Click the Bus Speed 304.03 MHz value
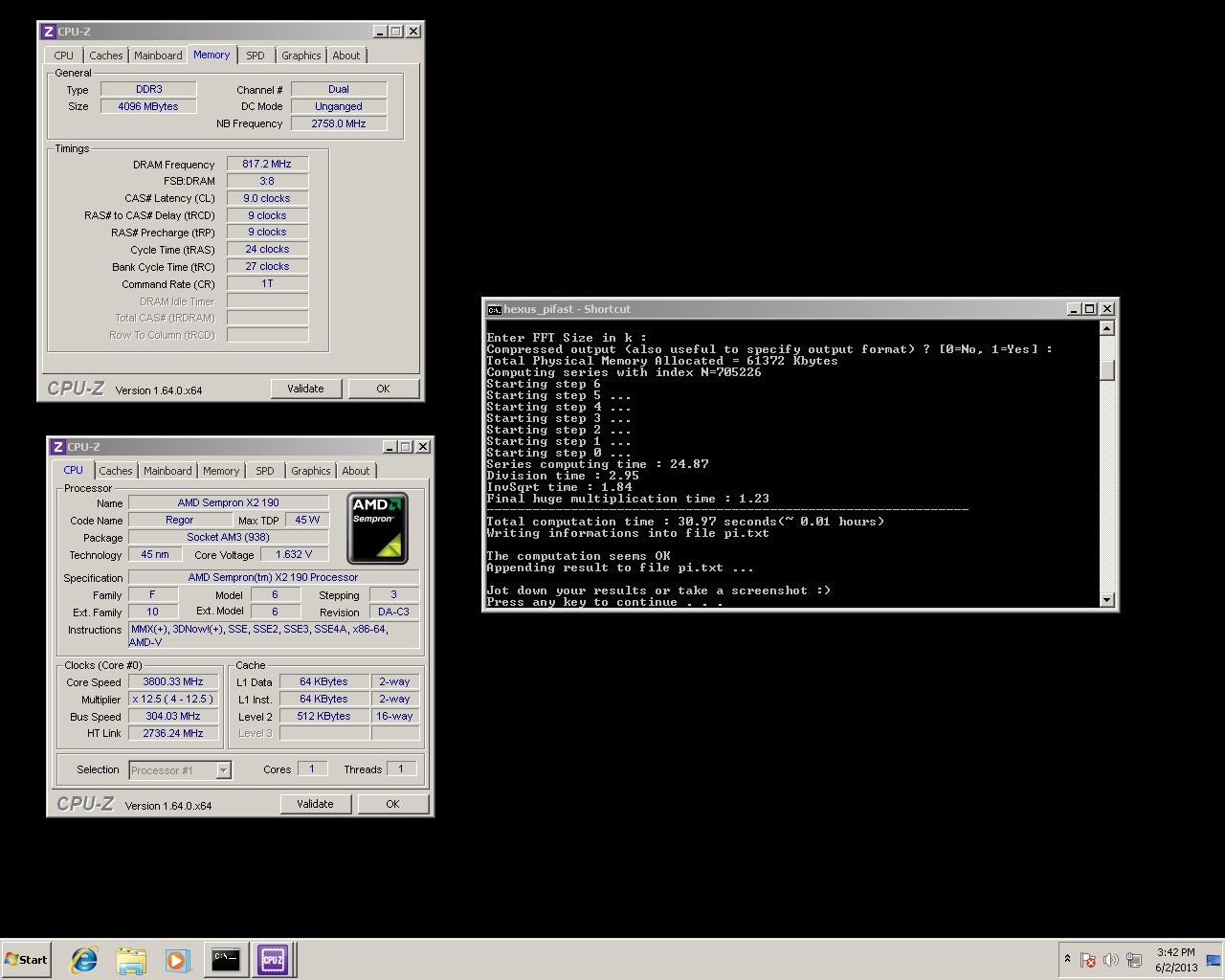 click(173, 716)
